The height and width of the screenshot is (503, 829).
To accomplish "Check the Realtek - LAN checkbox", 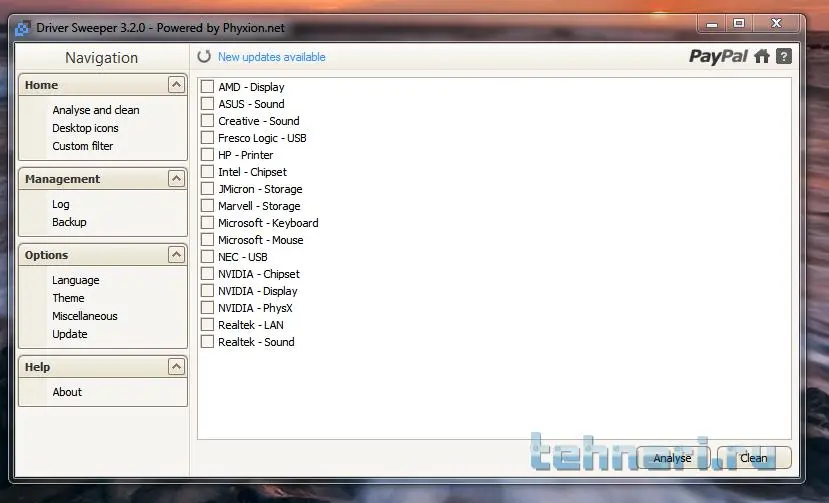I will tap(207, 324).
